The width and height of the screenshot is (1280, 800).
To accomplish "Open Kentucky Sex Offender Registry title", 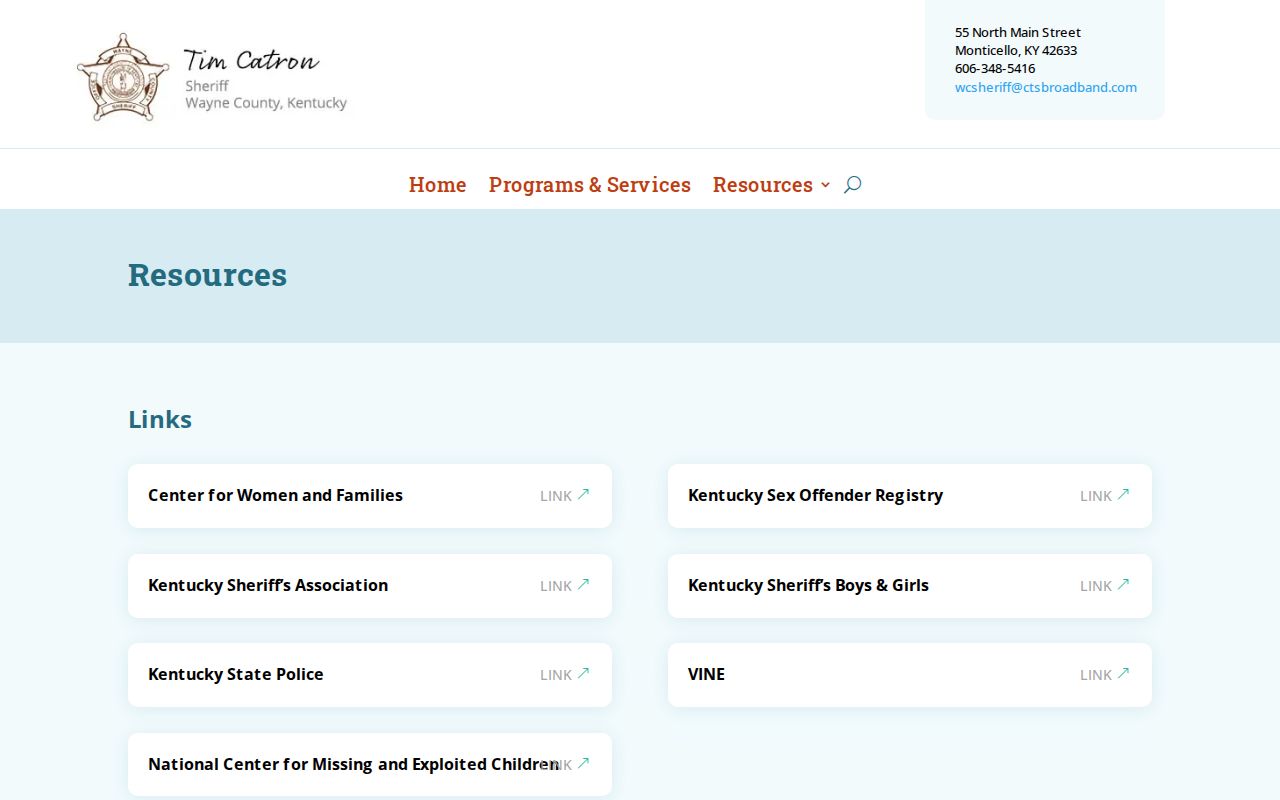I will pos(815,495).
